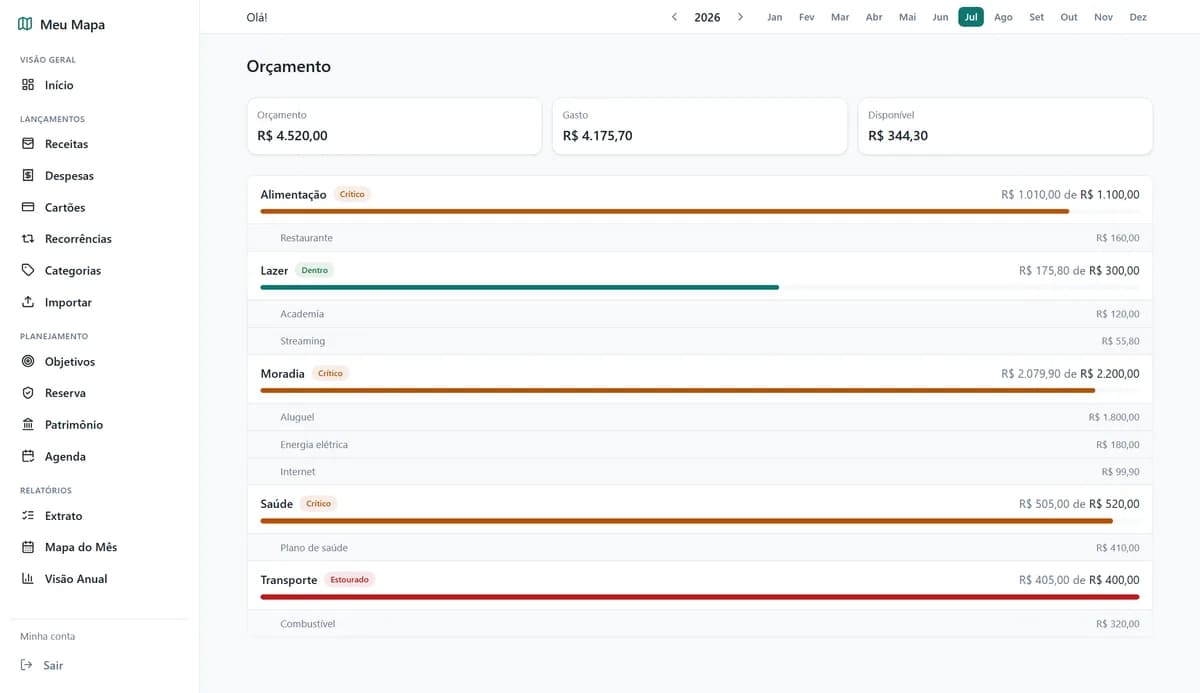Click the Meu Mapa logo icon

[25, 24]
